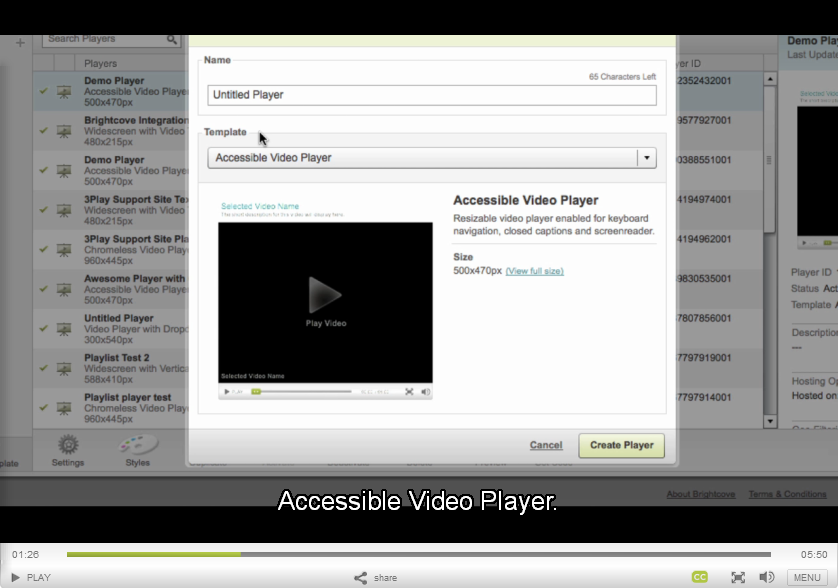Image resolution: width=839 pixels, height=588 pixels.
Task: Click the preview player's volume icon
Action: pos(425,392)
